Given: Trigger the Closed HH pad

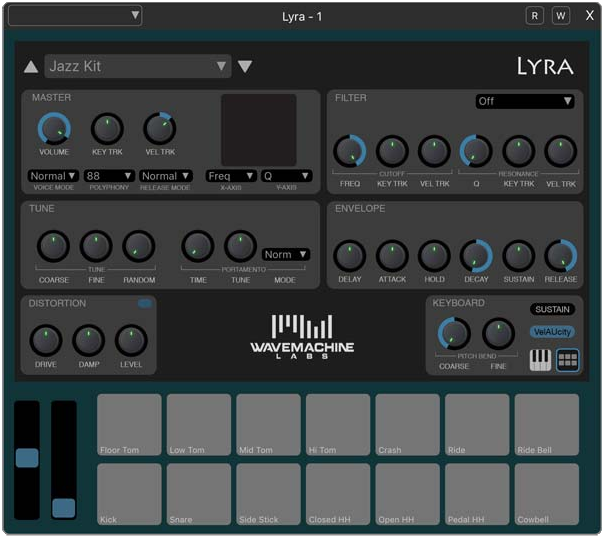Looking at the screenshot, I should [x=338, y=494].
